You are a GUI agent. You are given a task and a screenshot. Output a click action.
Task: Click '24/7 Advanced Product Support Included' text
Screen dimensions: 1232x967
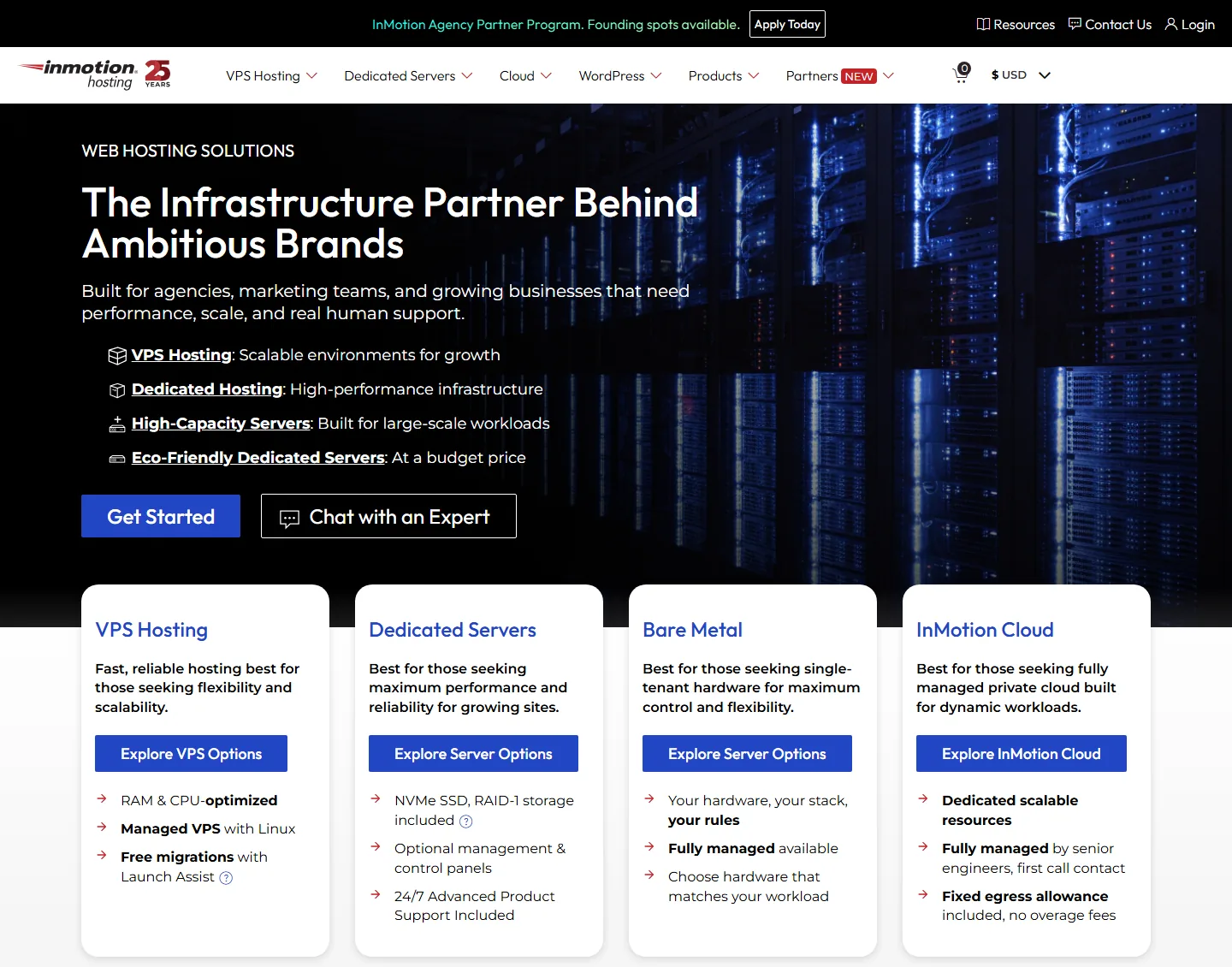click(x=474, y=905)
